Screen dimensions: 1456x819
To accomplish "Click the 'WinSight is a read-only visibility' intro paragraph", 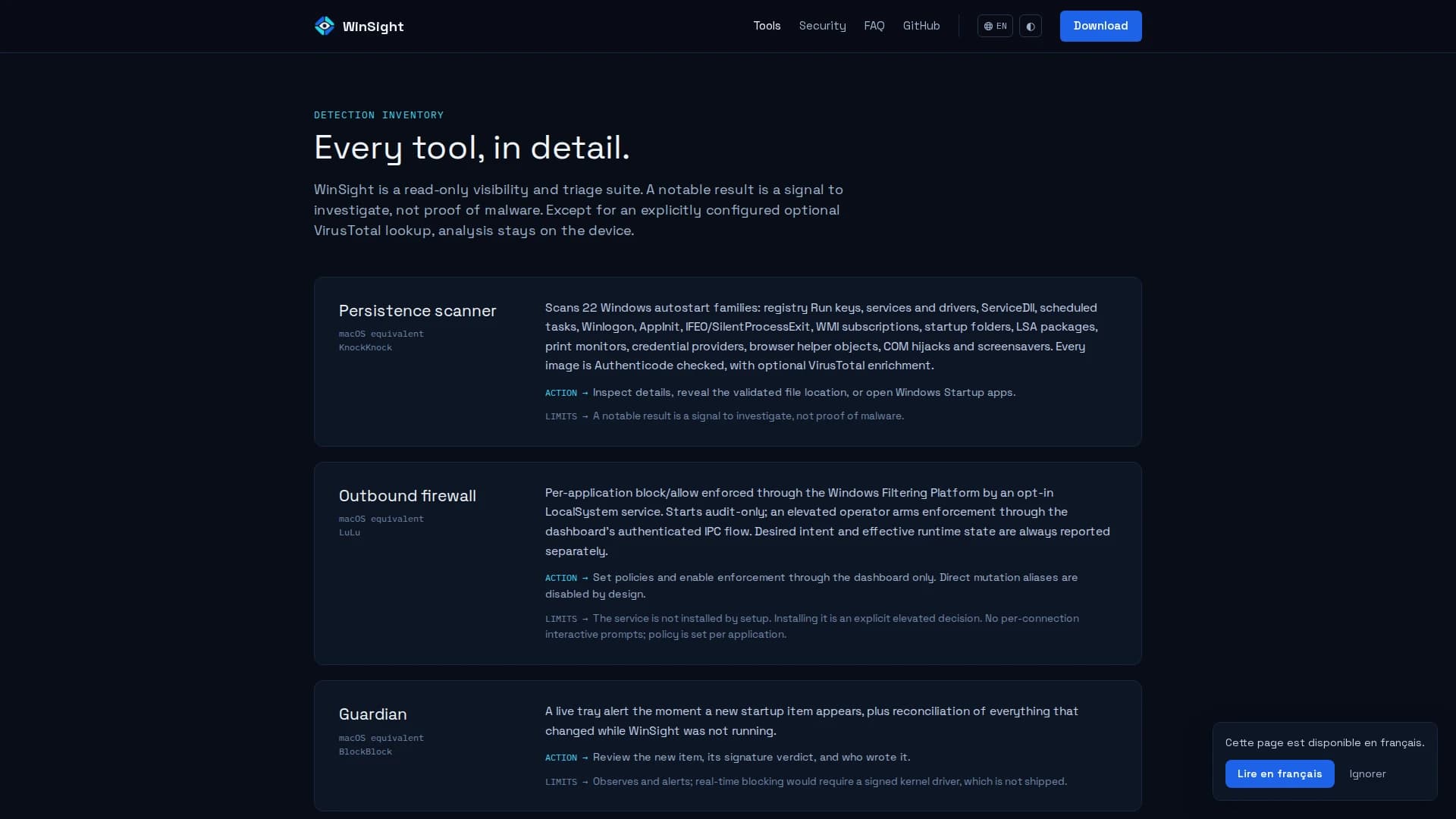I will [x=579, y=210].
